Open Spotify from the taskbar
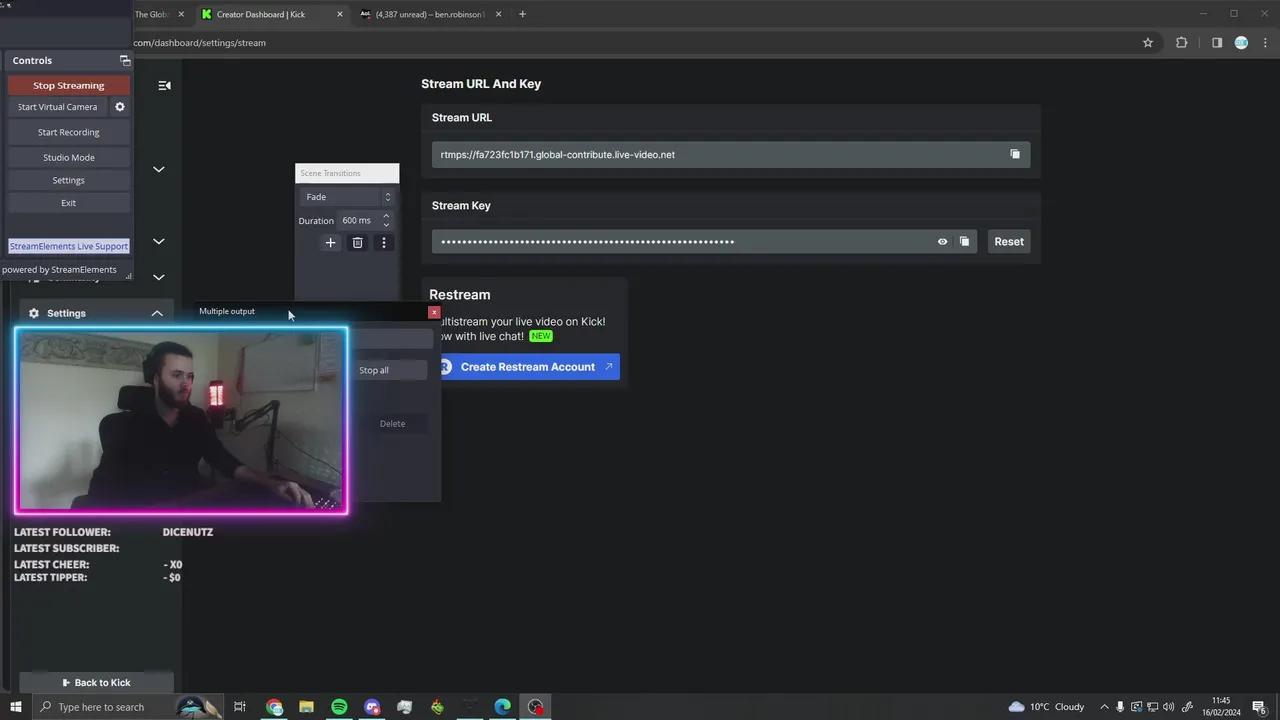1280x720 pixels. tap(339, 707)
